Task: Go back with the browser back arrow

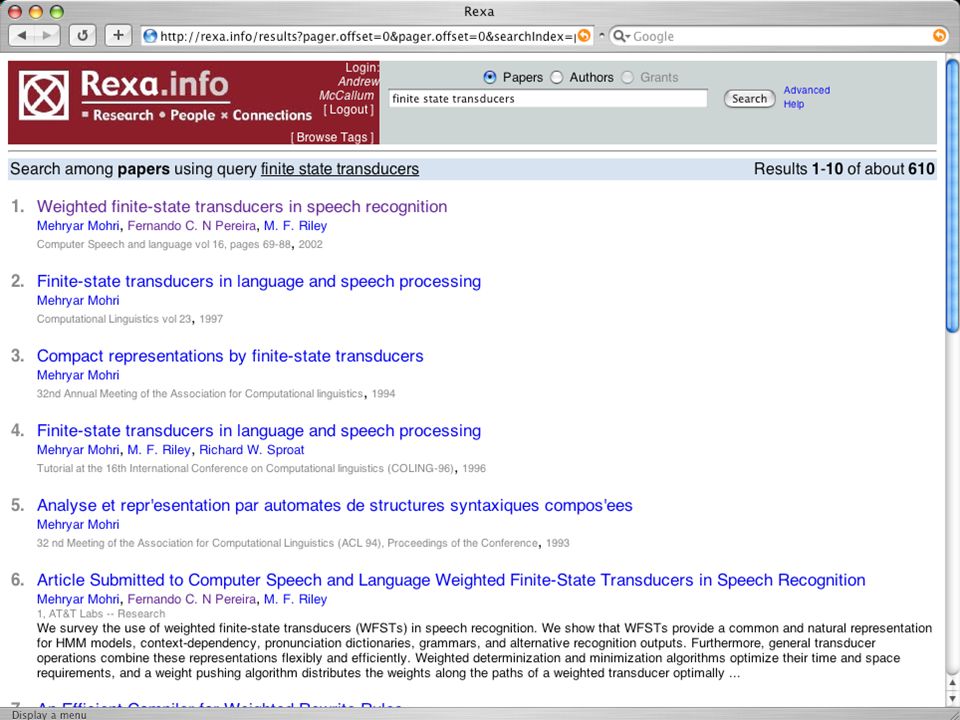Action: coord(22,36)
